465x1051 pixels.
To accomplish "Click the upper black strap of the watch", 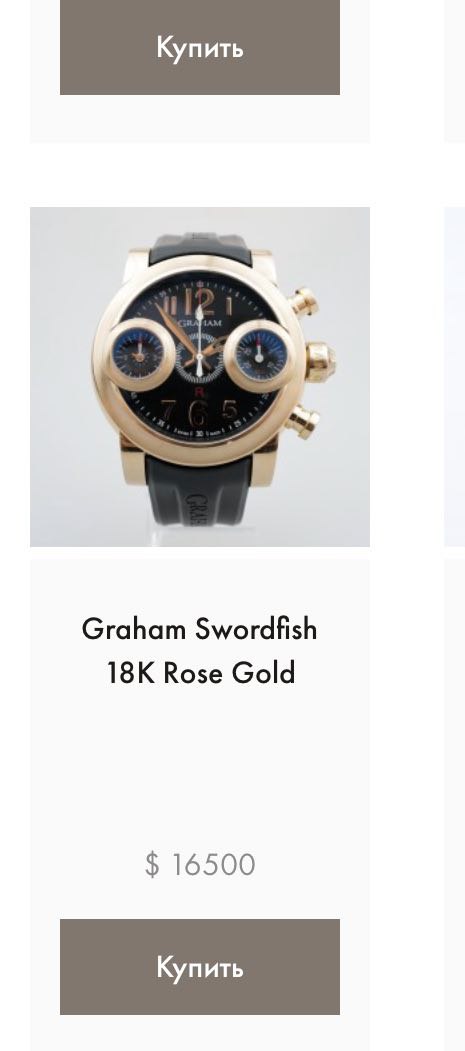I will (200, 248).
